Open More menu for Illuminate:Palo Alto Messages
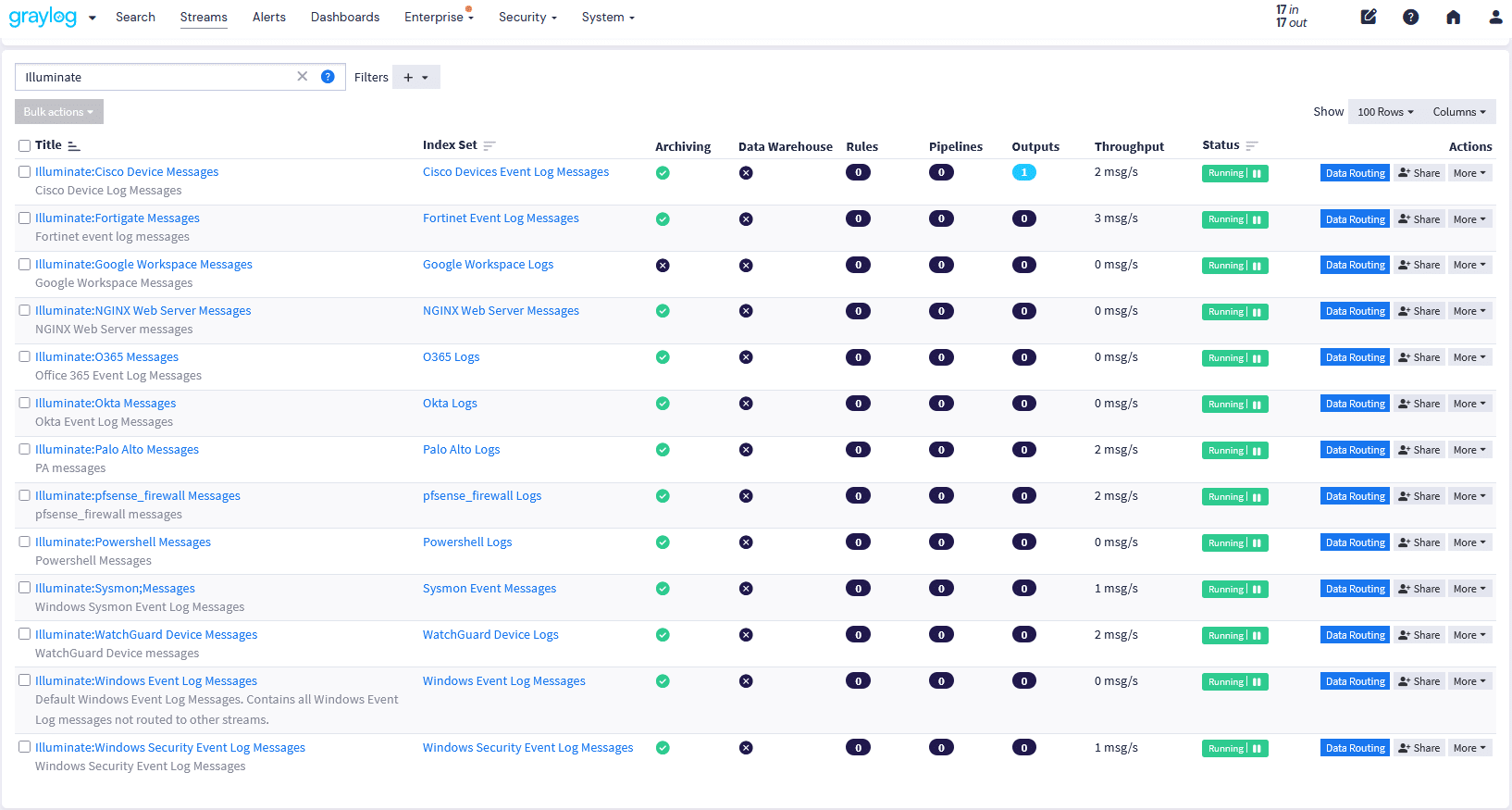Viewport: 1512px width, 810px height. (1469, 451)
